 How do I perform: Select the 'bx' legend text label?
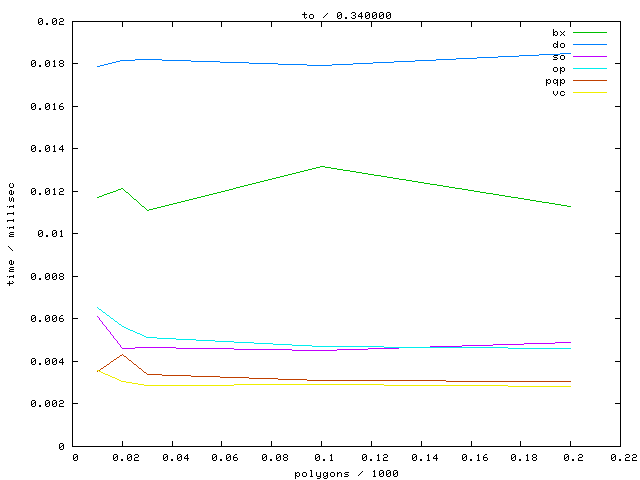(x=558, y=33)
